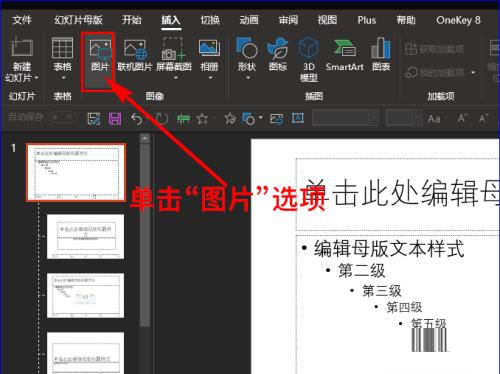Click the 第四级 bullet text
Screen dimensions: 500x374
pyautogui.click(x=404, y=307)
